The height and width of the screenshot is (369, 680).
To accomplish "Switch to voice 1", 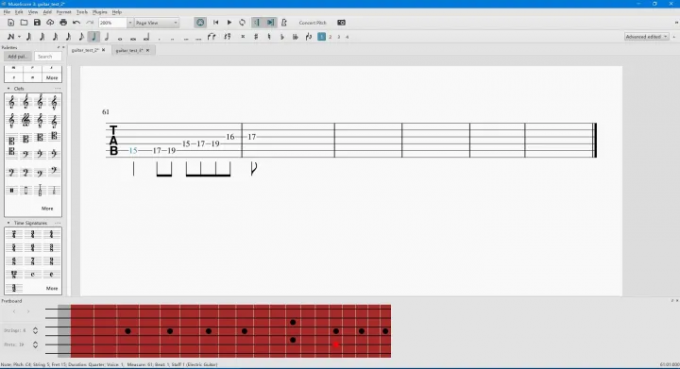I will pos(321,37).
